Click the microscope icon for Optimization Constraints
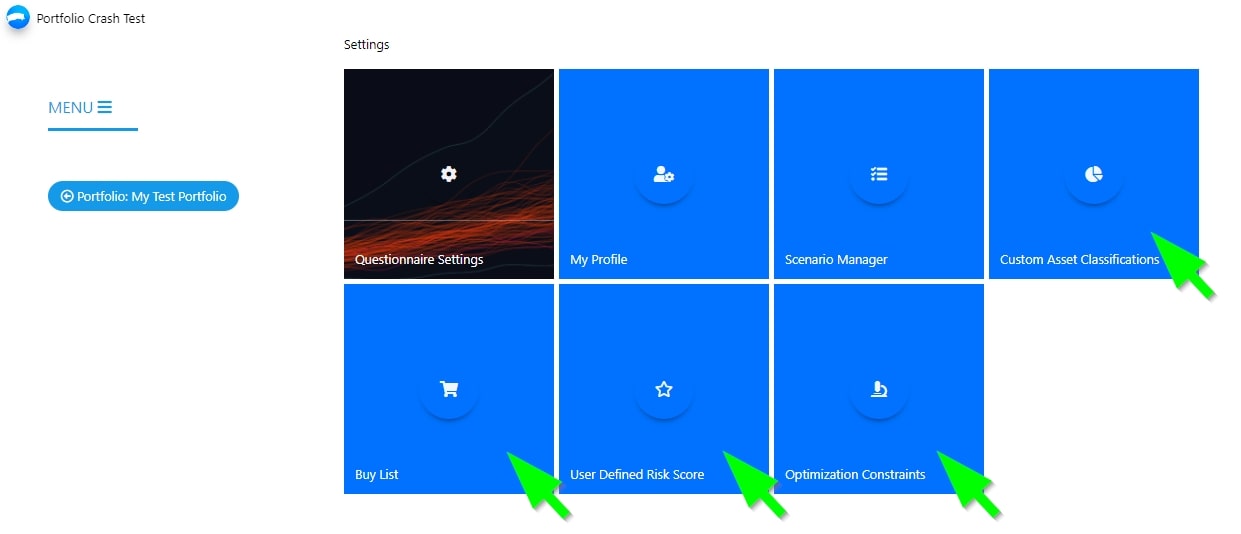Viewport: 1241px width, 534px height. (879, 389)
